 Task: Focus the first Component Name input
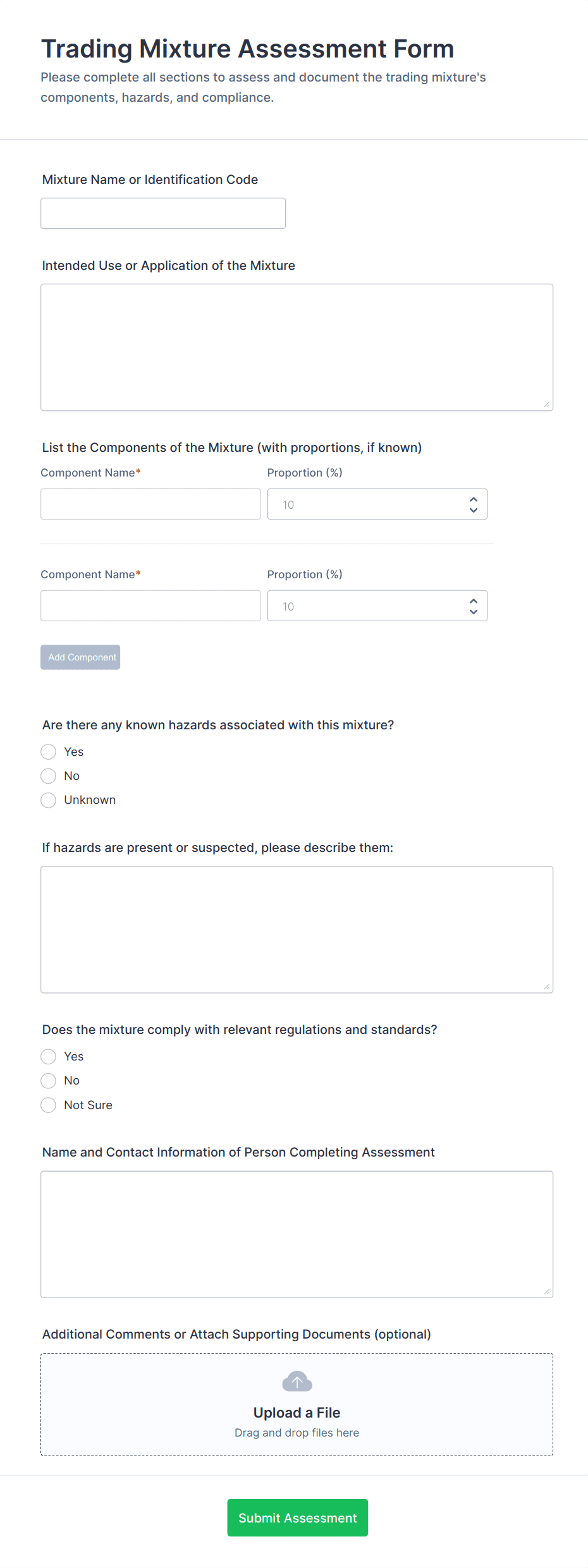coord(150,504)
